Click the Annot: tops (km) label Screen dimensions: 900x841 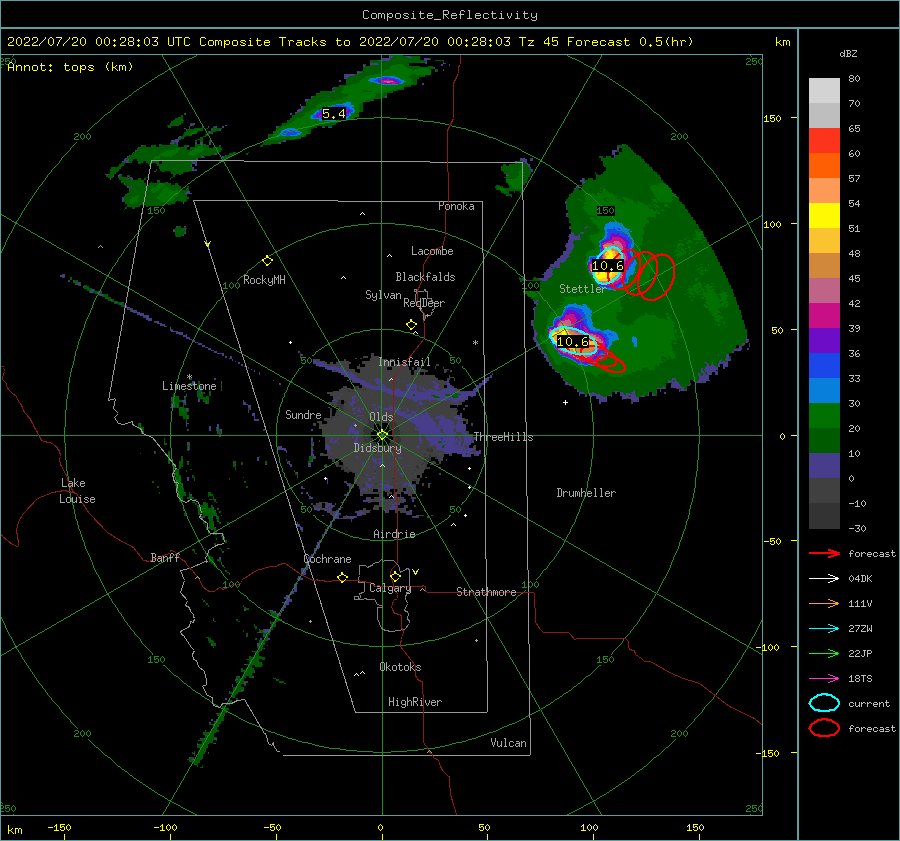70,67
